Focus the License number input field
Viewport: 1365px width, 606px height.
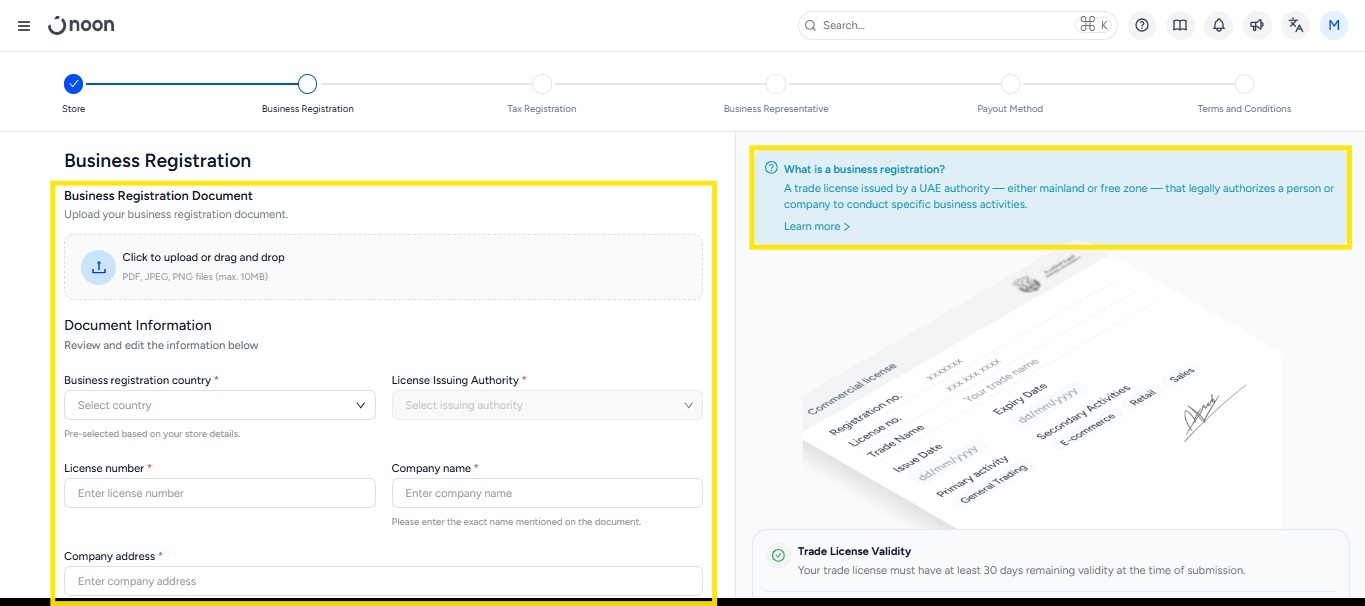click(219, 493)
